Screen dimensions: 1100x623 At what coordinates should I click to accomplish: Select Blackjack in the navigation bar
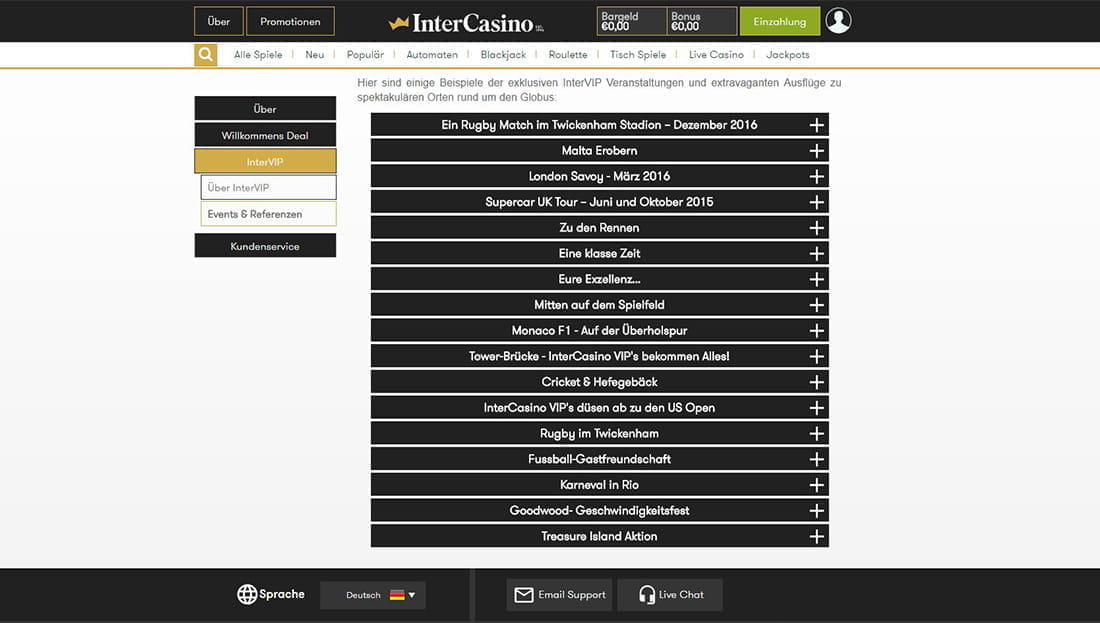pos(503,55)
